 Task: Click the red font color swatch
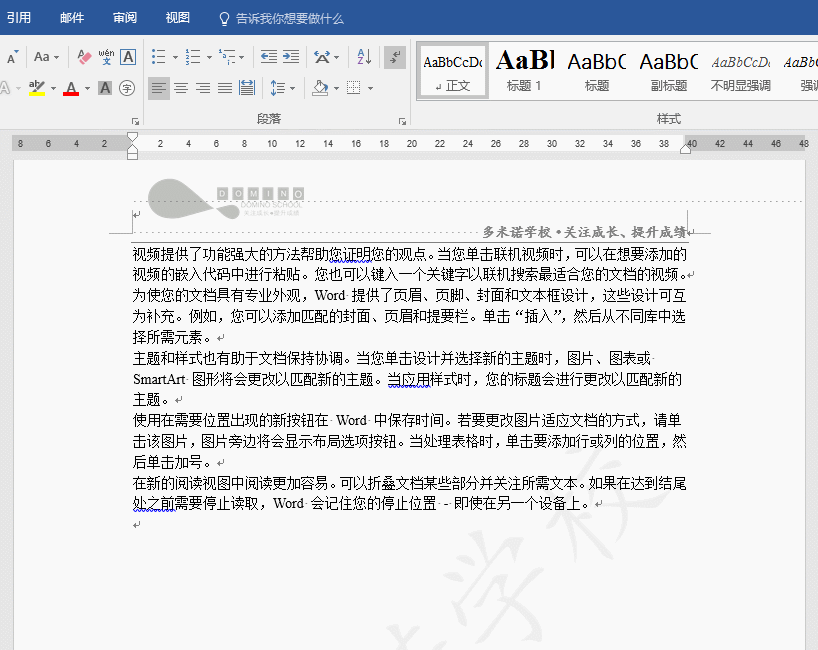pyautogui.click(x=70, y=89)
